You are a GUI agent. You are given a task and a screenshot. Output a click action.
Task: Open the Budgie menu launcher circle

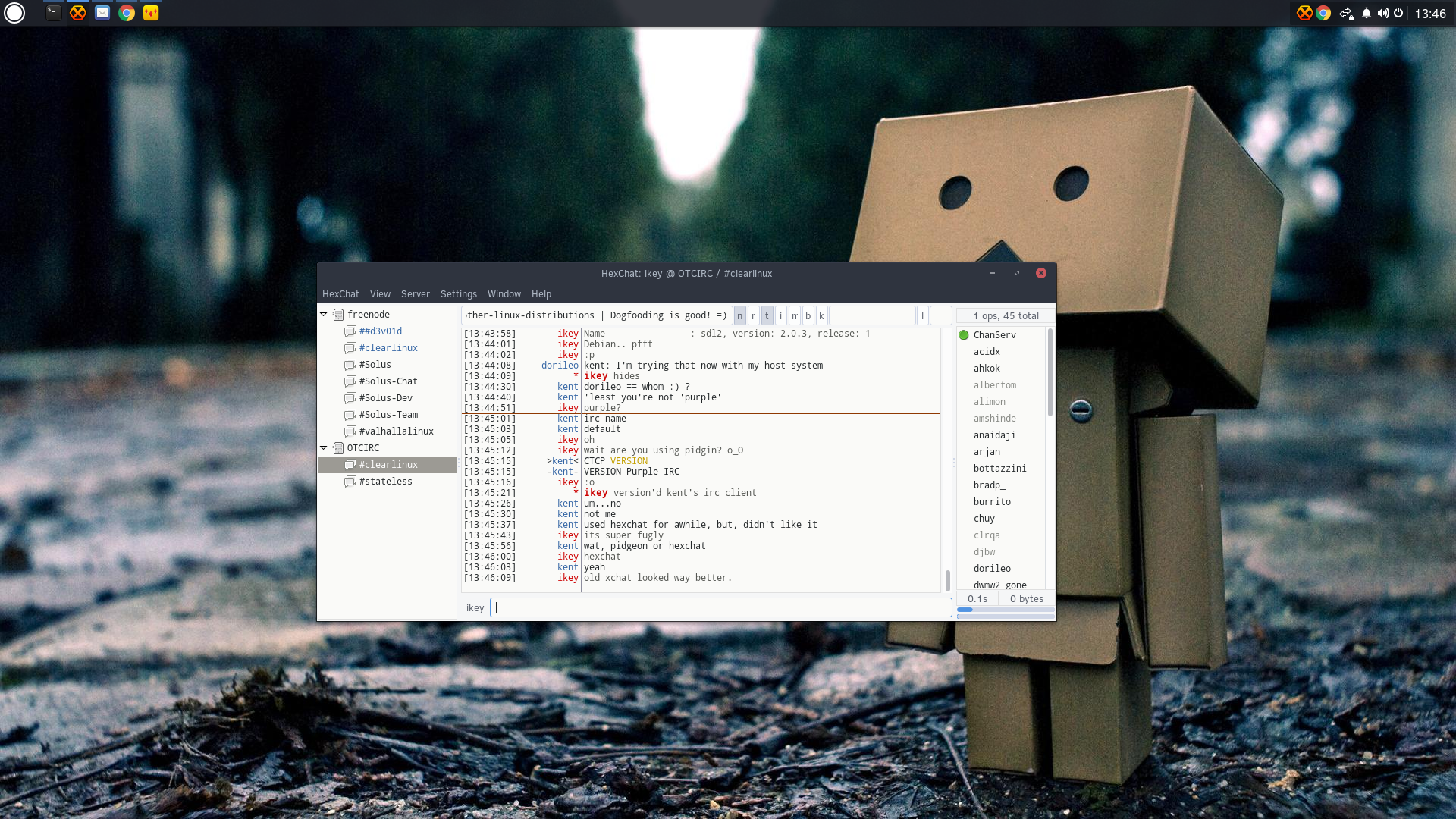coord(14,13)
